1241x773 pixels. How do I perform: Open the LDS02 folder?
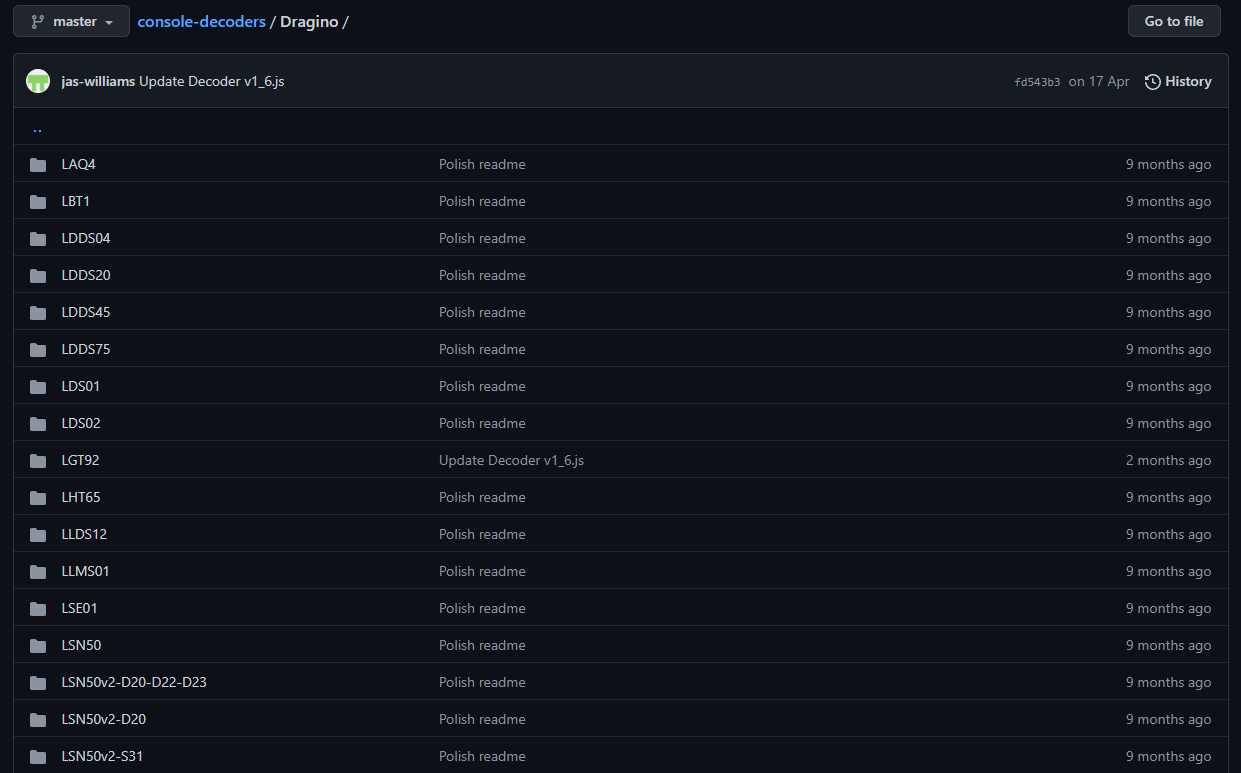tap(81, 423)
